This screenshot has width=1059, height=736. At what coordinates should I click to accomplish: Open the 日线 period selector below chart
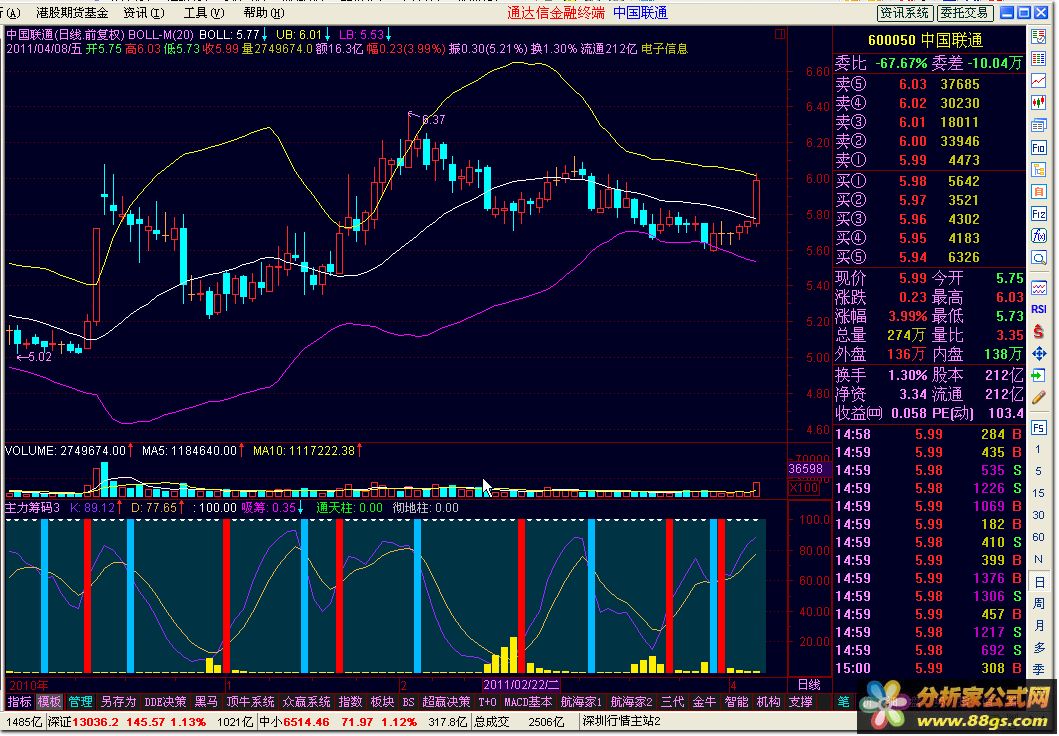pos(809,685)
